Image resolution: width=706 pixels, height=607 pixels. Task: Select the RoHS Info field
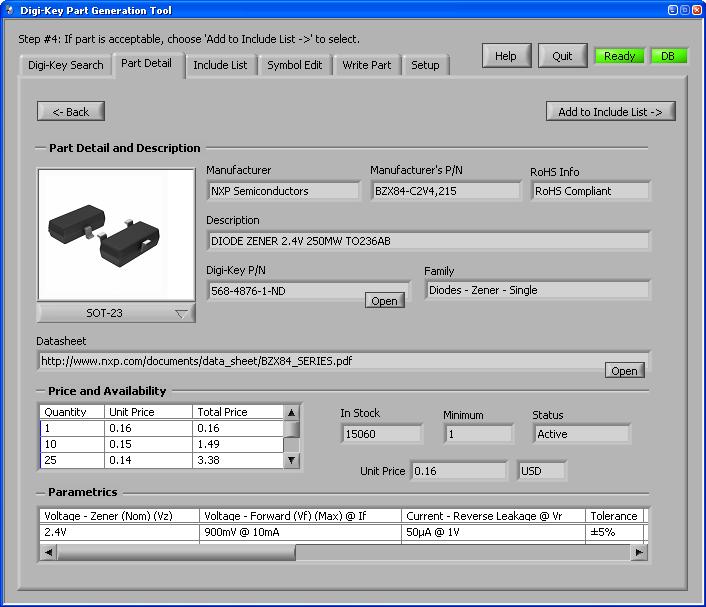[x=590, y=191]
